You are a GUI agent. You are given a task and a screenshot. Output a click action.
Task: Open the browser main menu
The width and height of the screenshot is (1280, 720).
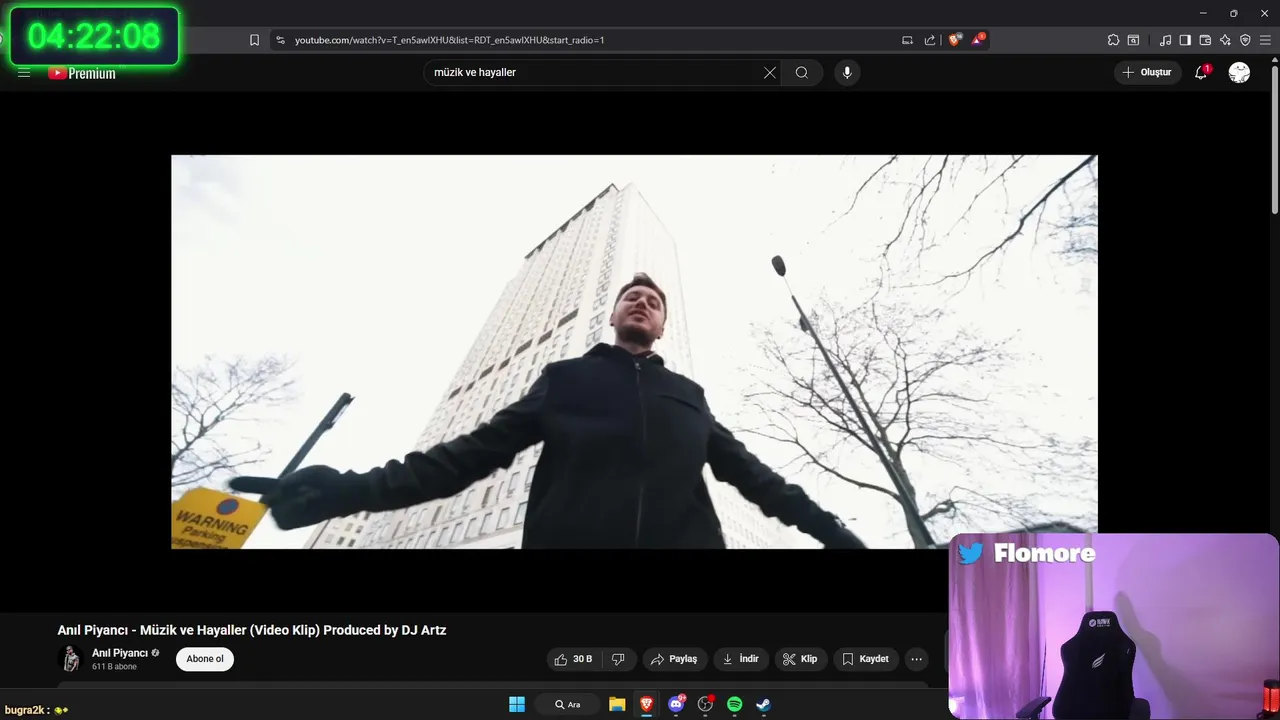1265,40
